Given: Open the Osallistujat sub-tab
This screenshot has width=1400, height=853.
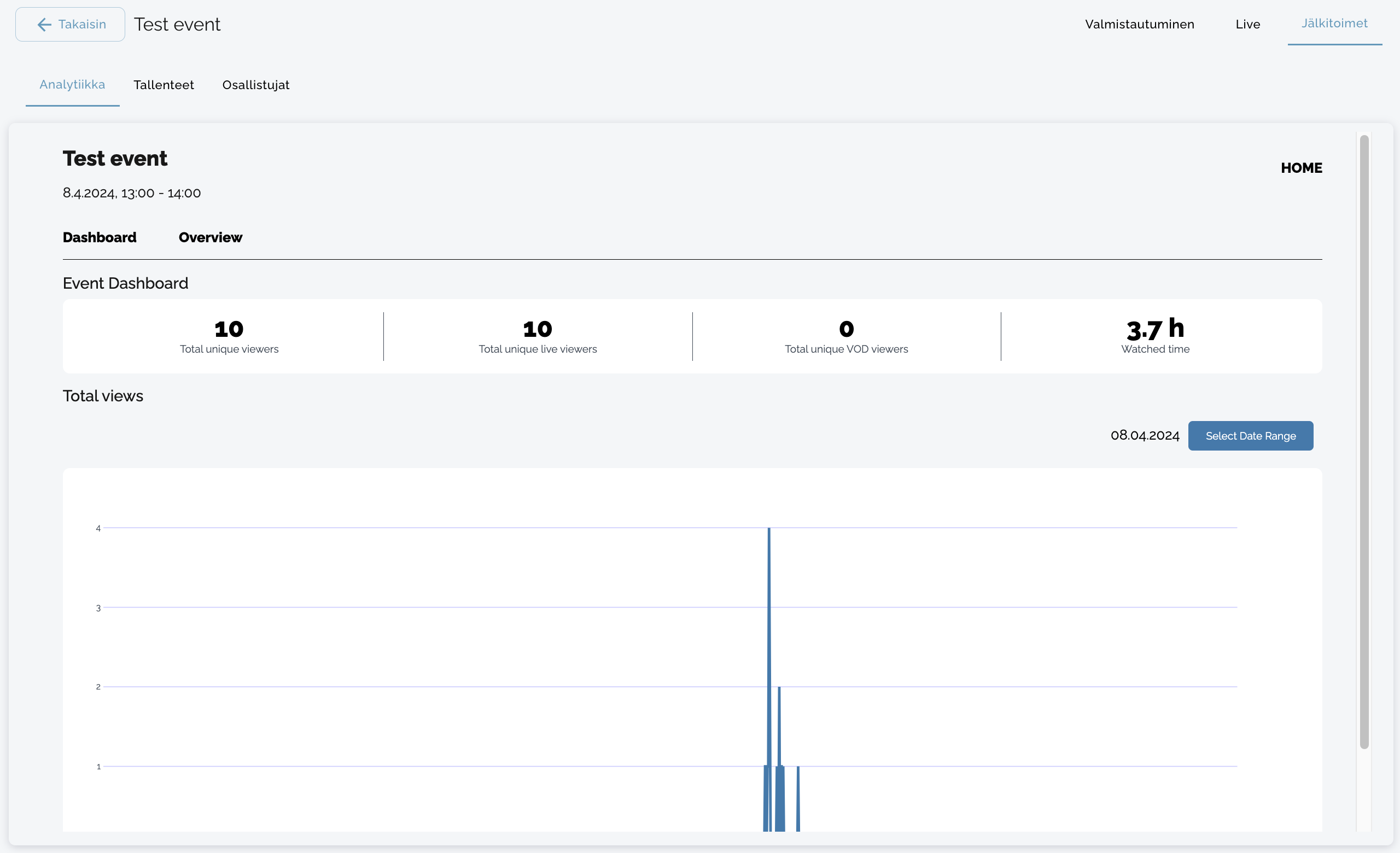Looking at the screenshot, I should click(256, 85).
